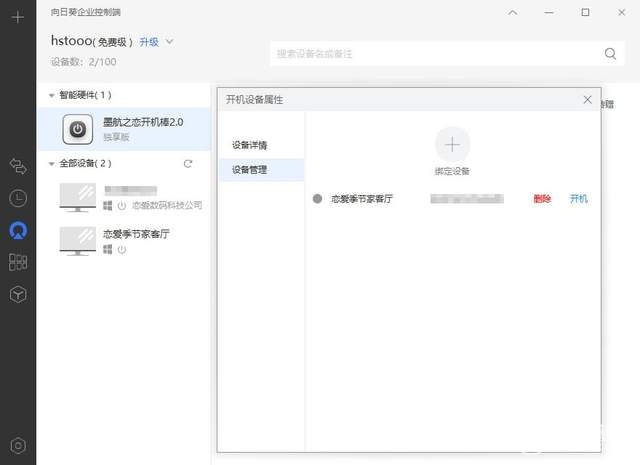Click the red 删除 link
640x465 pixels.
[542, 199]
